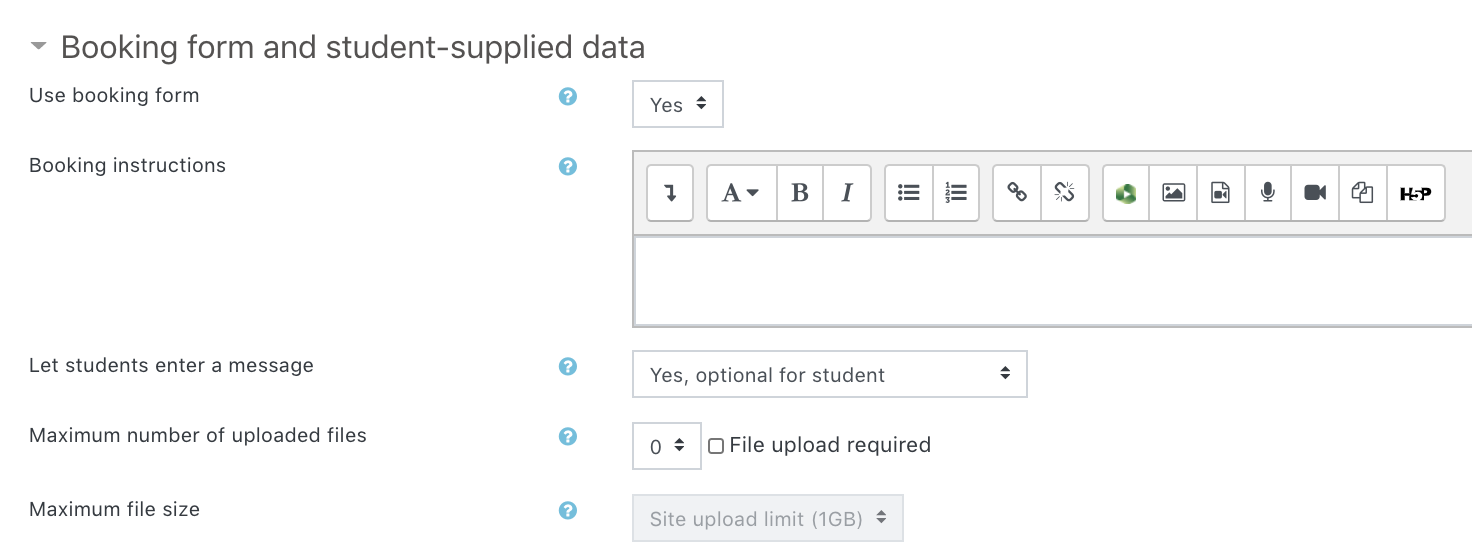Image resolution: width=1472 pixels, height=556 pixels.
Task: Enable the File upload required checkbox
Action: coord(716,446)
